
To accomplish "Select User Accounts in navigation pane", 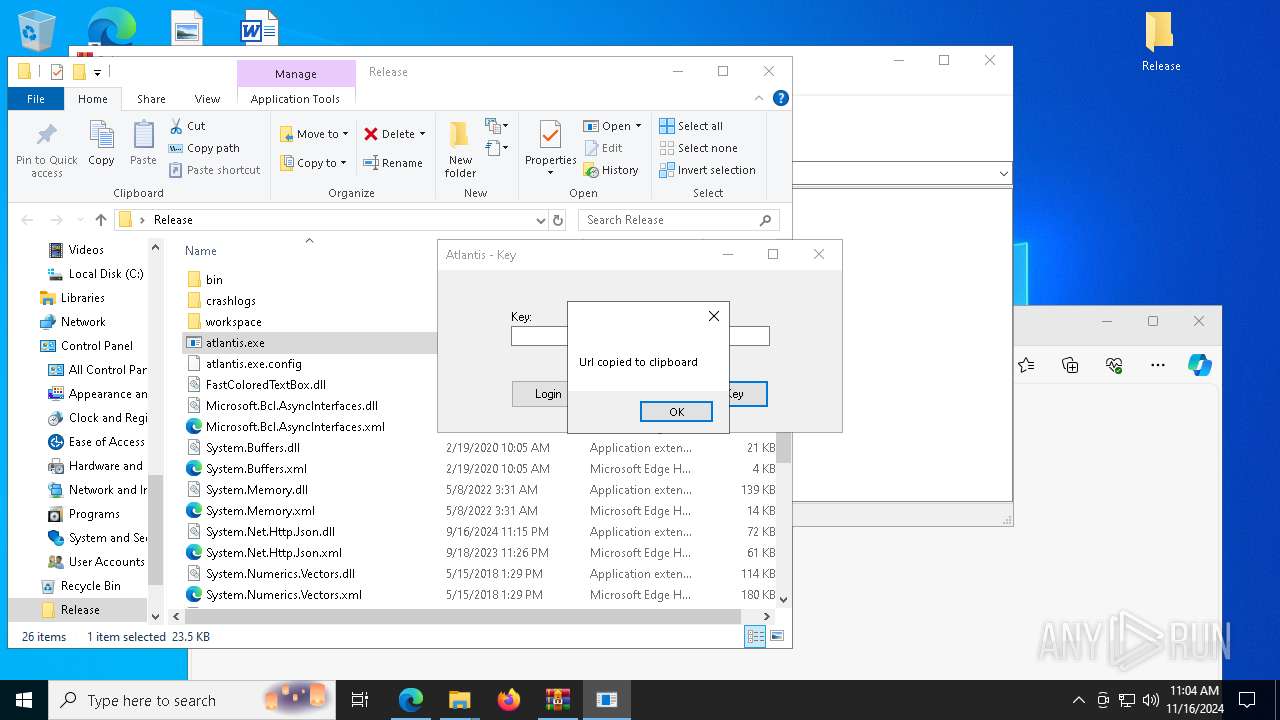I will (x=106, y=562).
